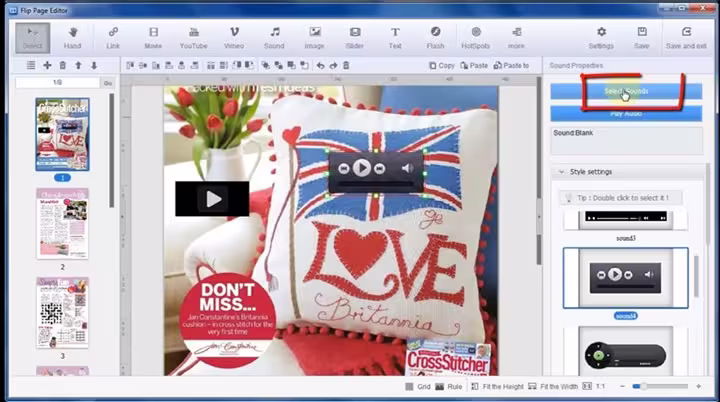Open page 2 thumbnail
Viewport: 720px width, 402px height.
(62, 223)
